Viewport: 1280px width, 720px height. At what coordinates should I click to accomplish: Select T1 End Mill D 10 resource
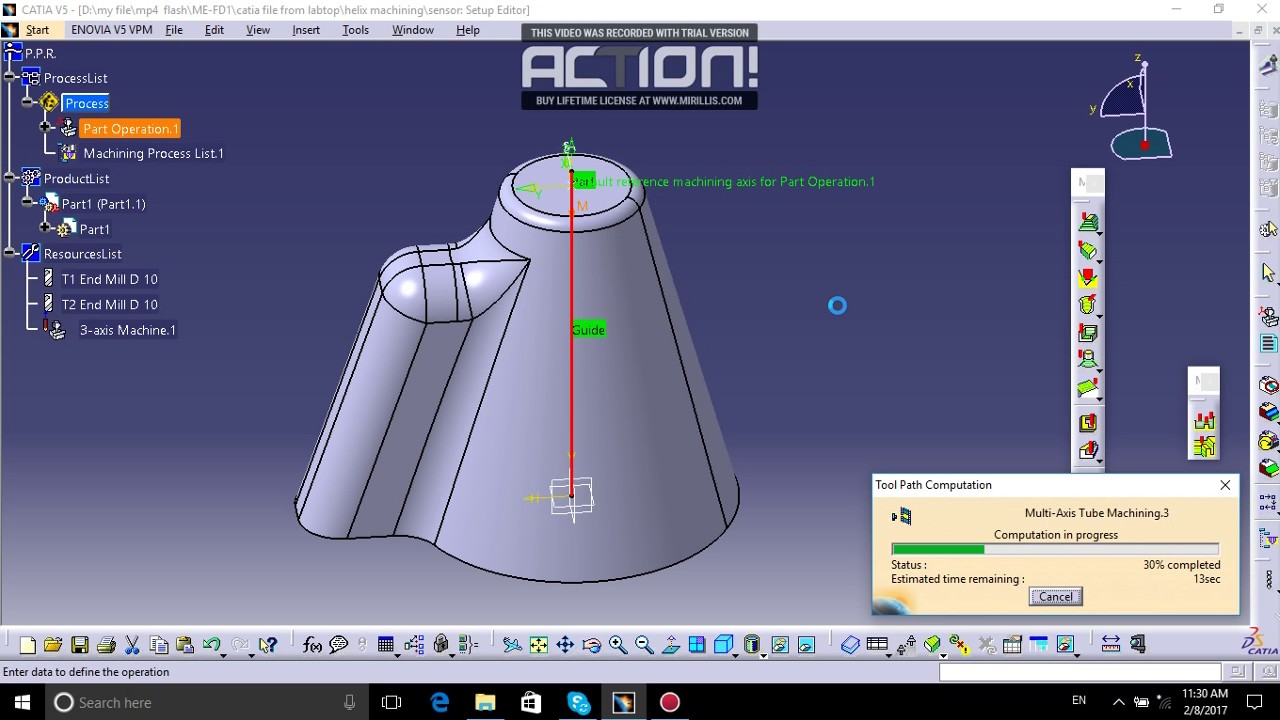[x=109, y=280]
